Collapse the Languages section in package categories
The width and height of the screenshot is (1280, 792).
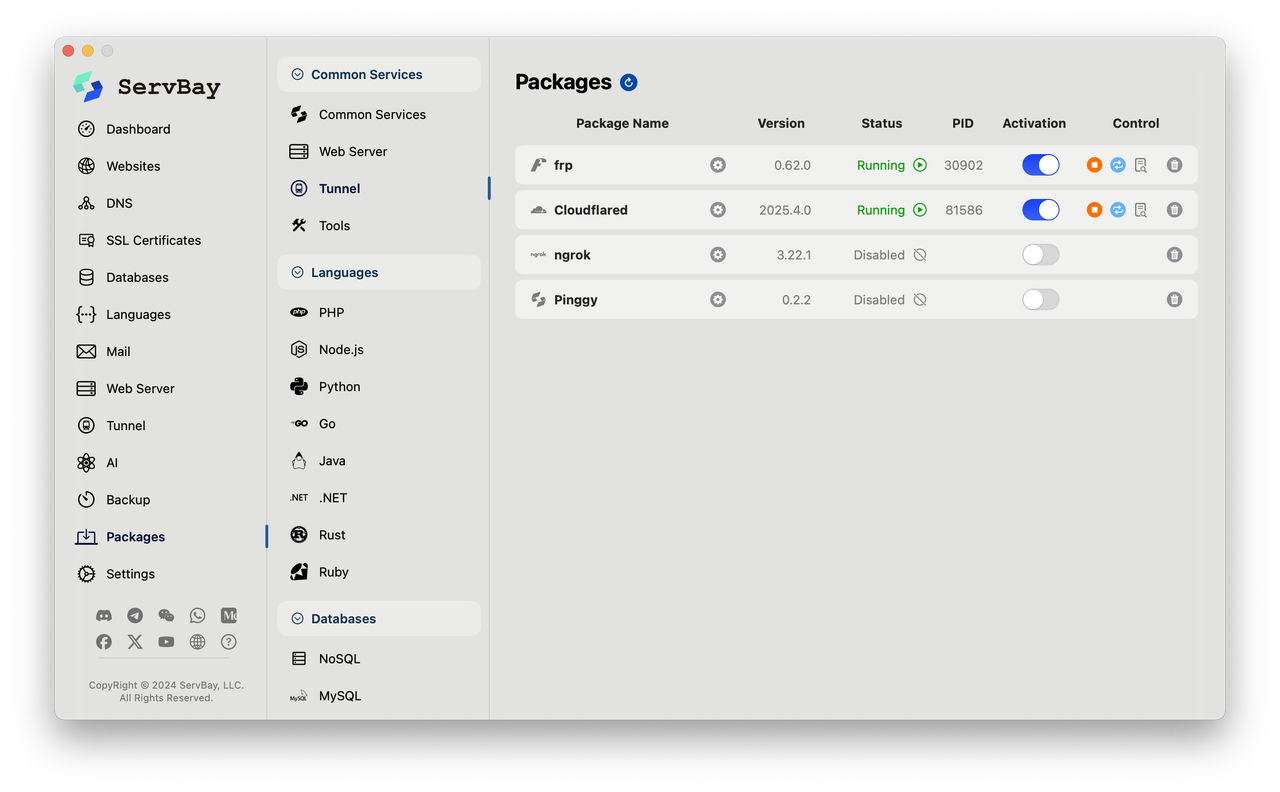tap(379, 272)
